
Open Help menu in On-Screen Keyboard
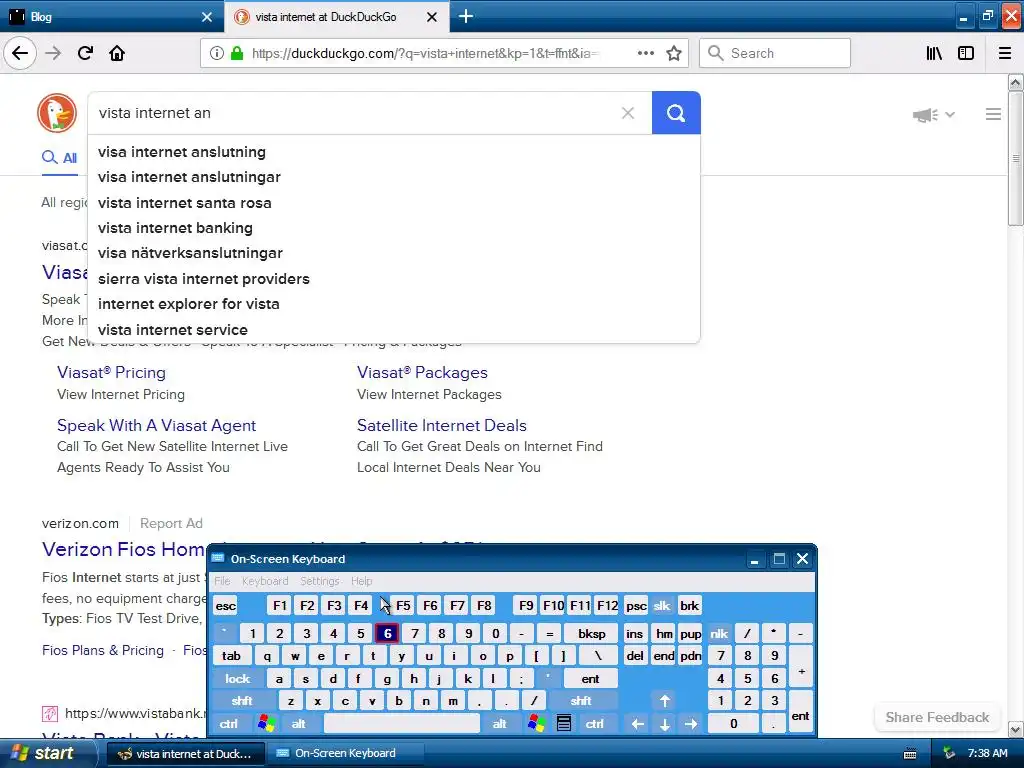pos(361,581)
